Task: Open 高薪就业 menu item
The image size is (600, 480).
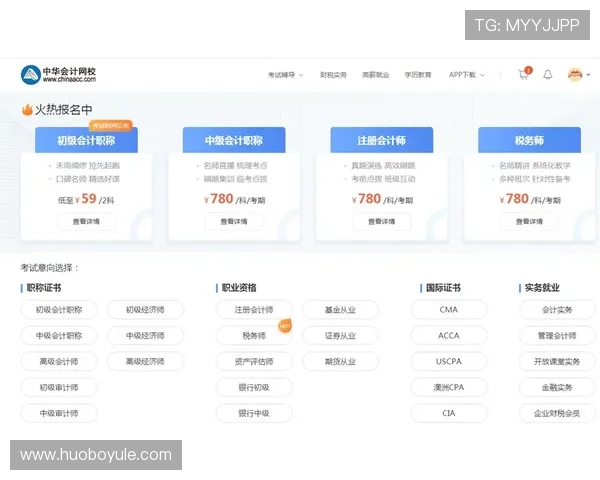Action: [x=376, y=75]
